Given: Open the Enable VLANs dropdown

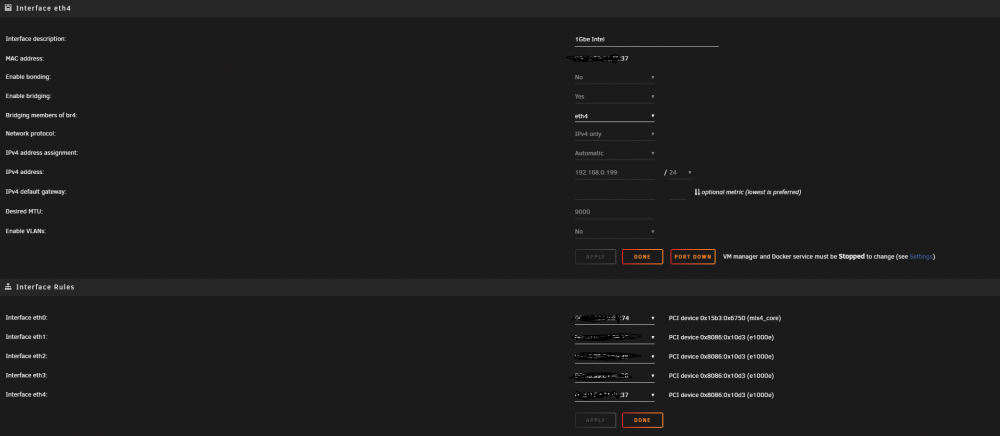Looking at the screenshot, I should pyautogui.click(x=615, y=231).
